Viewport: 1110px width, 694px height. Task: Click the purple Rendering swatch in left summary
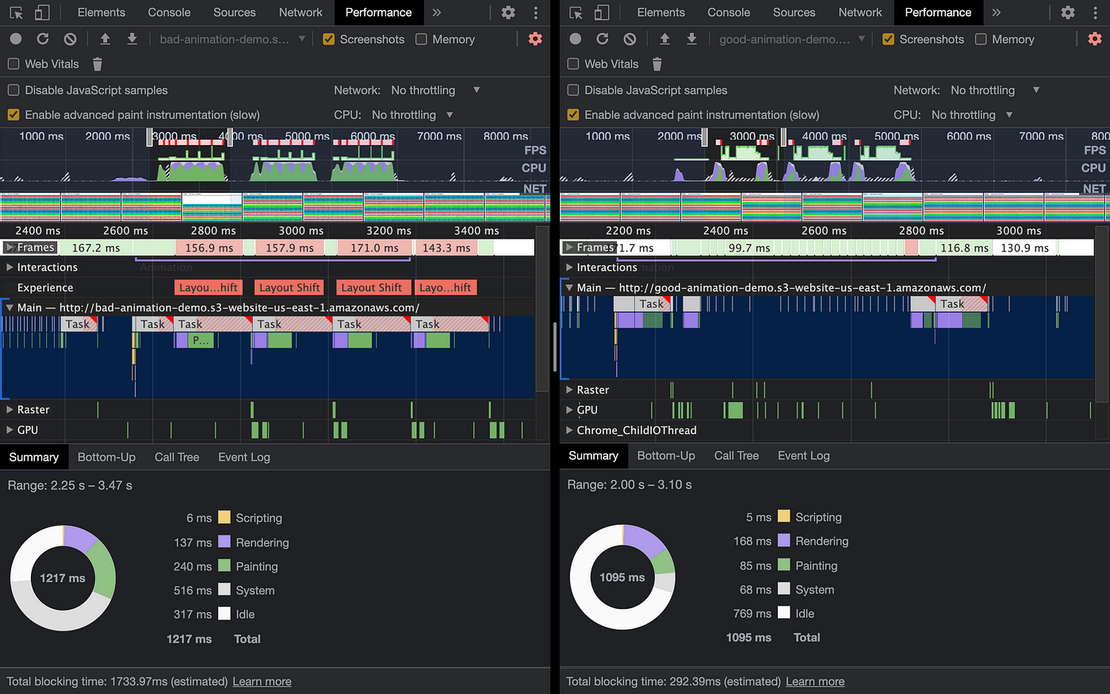pyautogui.click(x=224, y=542)
